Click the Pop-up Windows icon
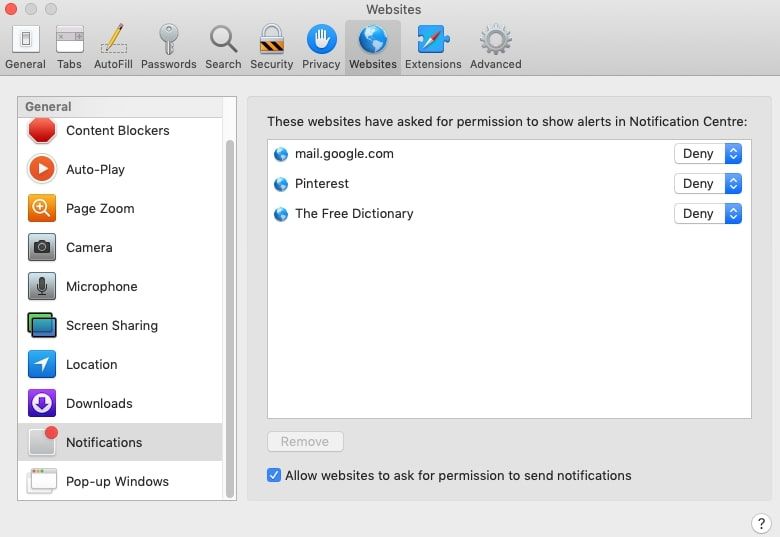The image size is (780, 537). pyautogui.click(x=42, y=481)
